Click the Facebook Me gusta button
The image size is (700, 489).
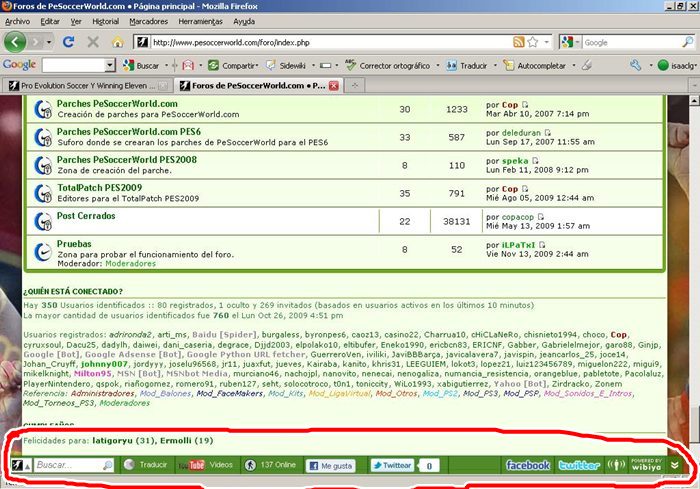(331, 466)
